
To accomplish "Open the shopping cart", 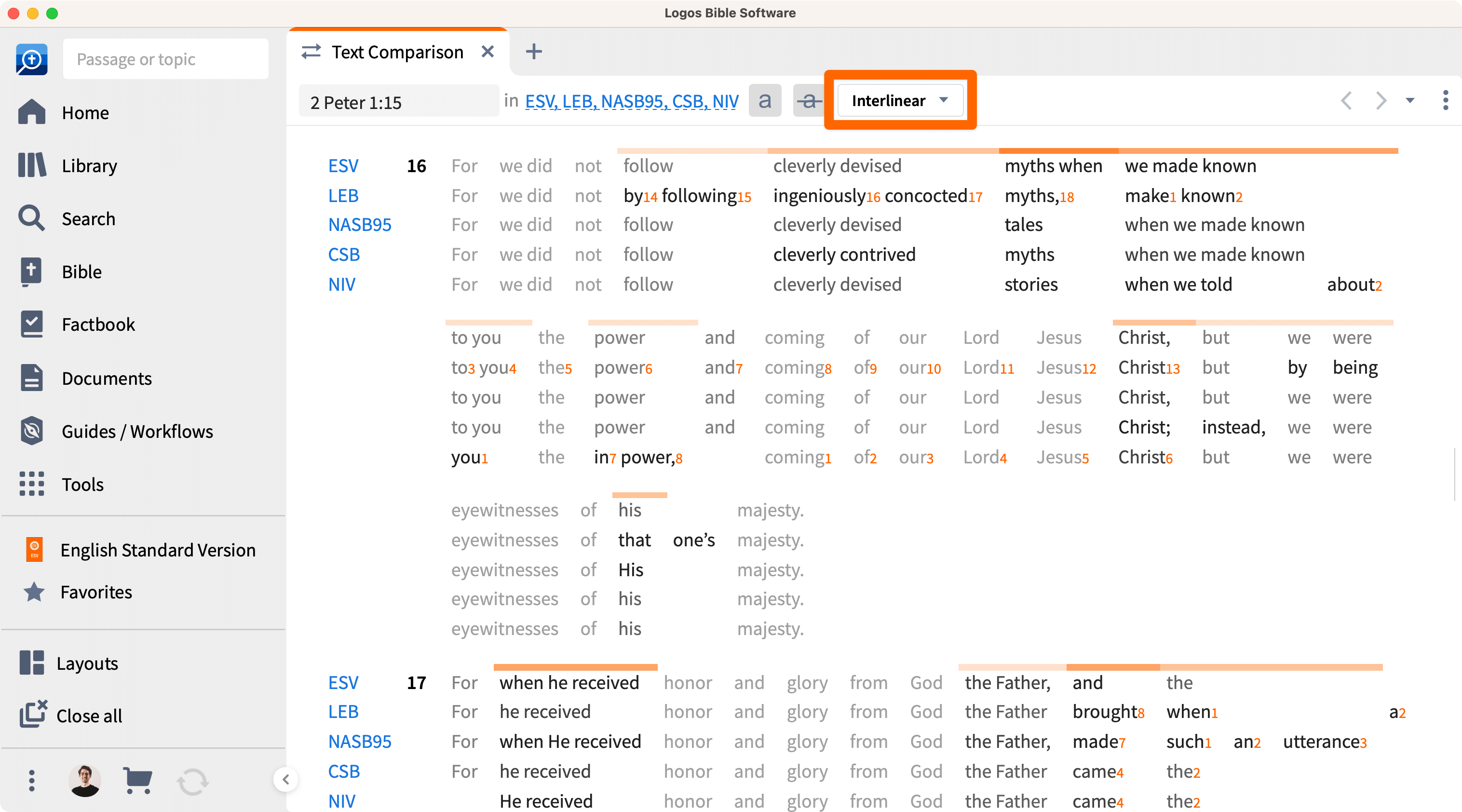I will coord(137,781).
